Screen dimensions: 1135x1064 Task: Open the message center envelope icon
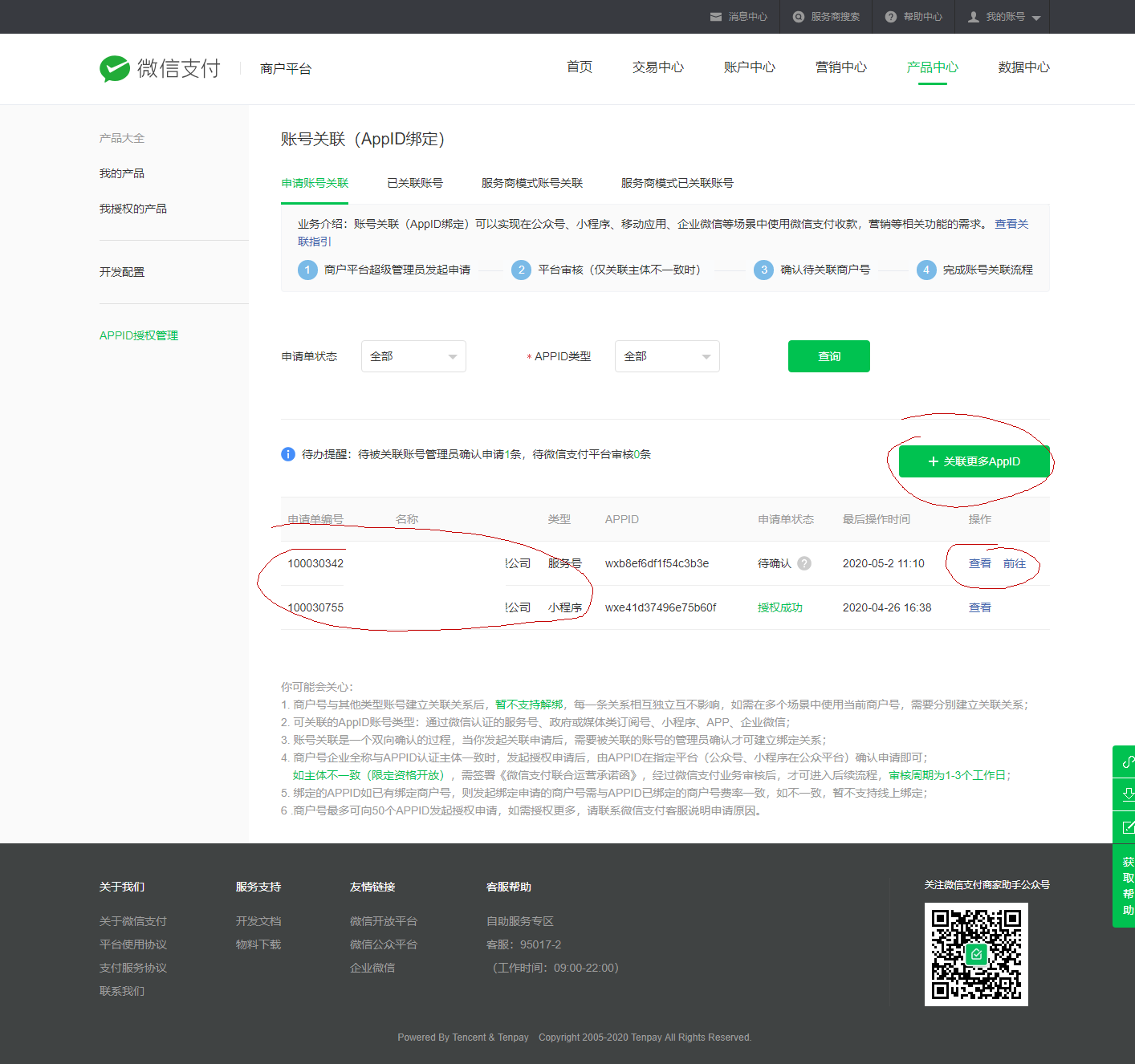716,17
